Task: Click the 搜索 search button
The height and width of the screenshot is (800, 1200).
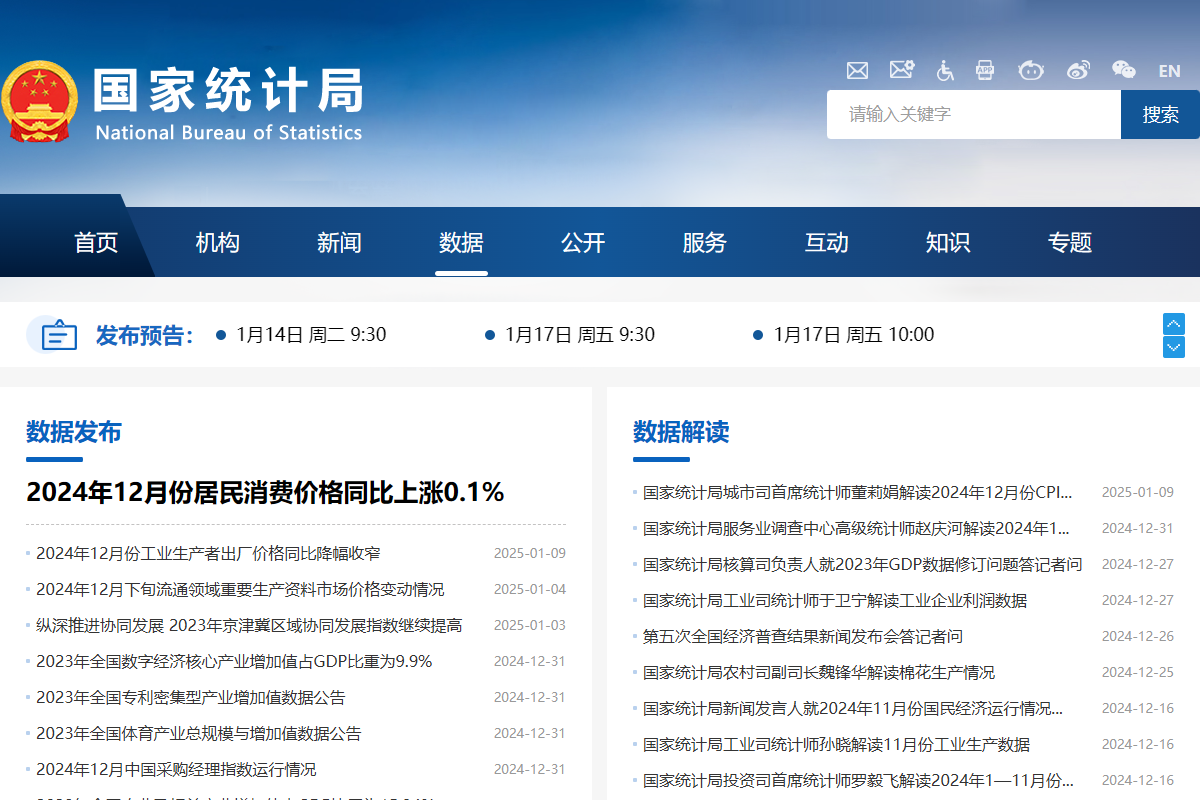Action: click(x=1160, y=114)
